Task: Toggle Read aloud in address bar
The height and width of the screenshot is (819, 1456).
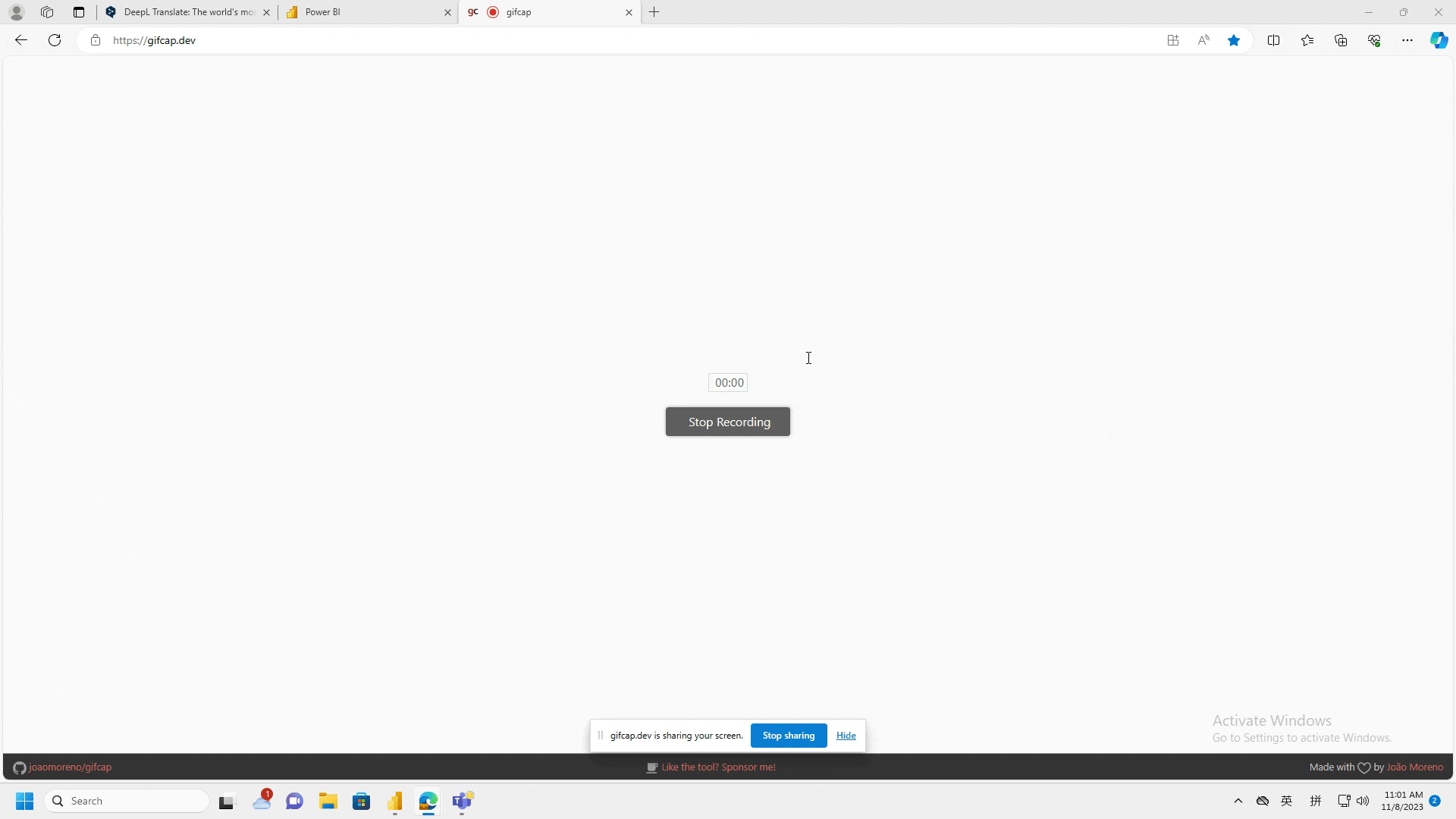Action: 1203,40
